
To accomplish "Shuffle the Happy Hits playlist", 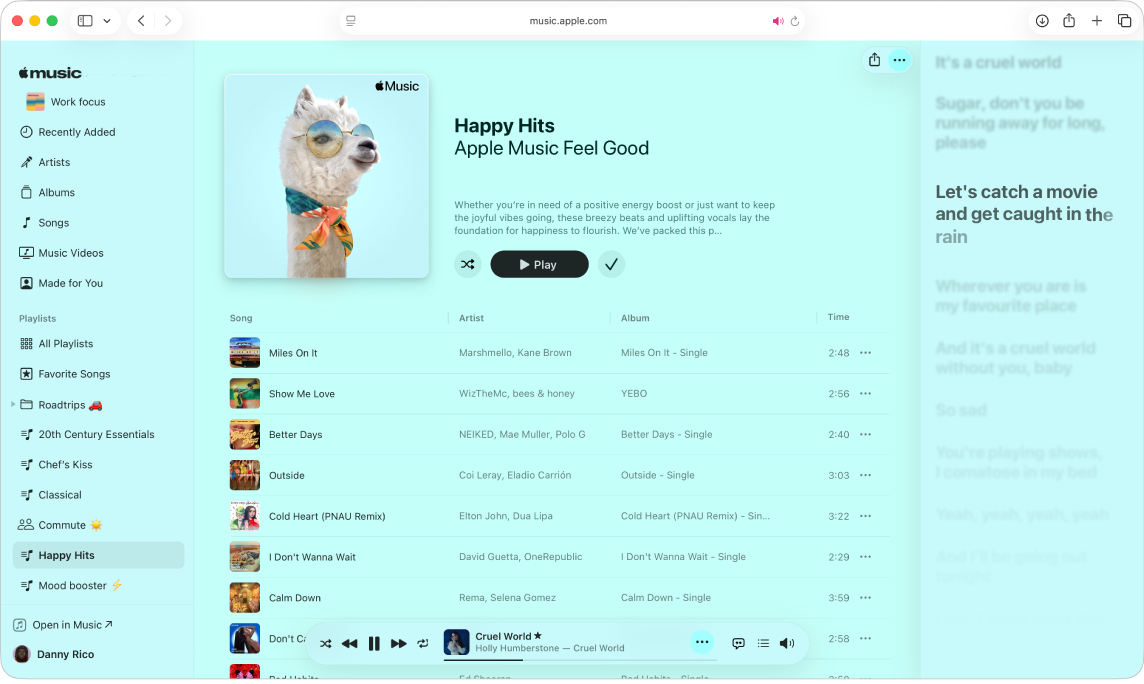I will coord(468,264).
